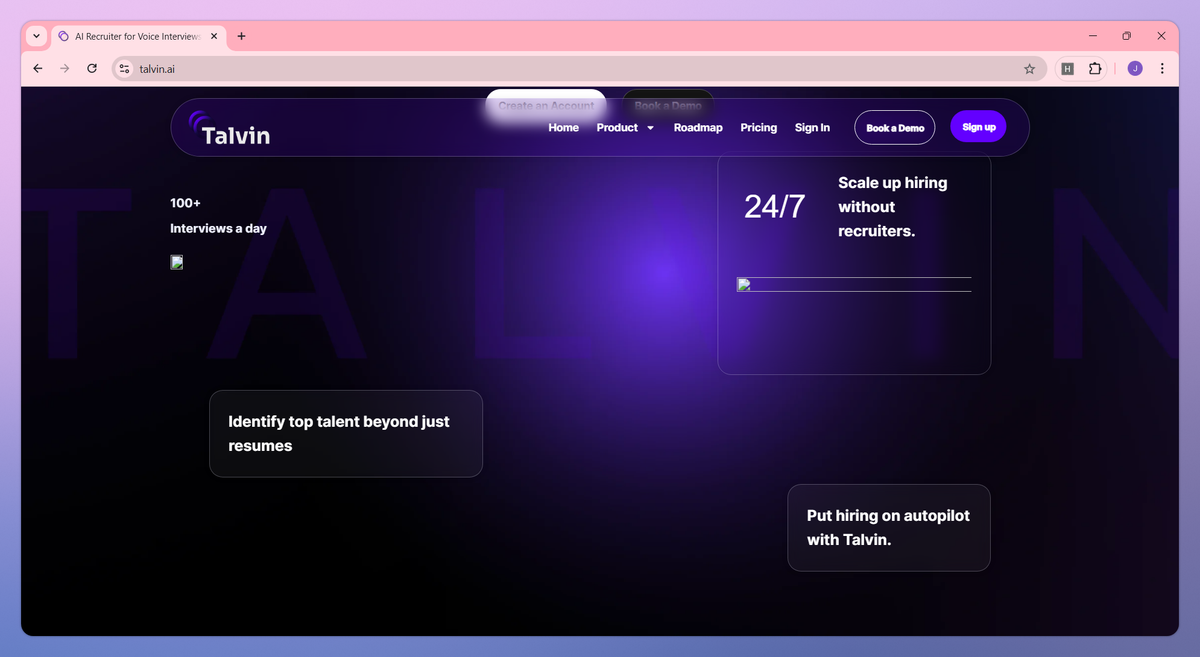Click the outlined Book a Demo button in navbar

coord(895,128)
